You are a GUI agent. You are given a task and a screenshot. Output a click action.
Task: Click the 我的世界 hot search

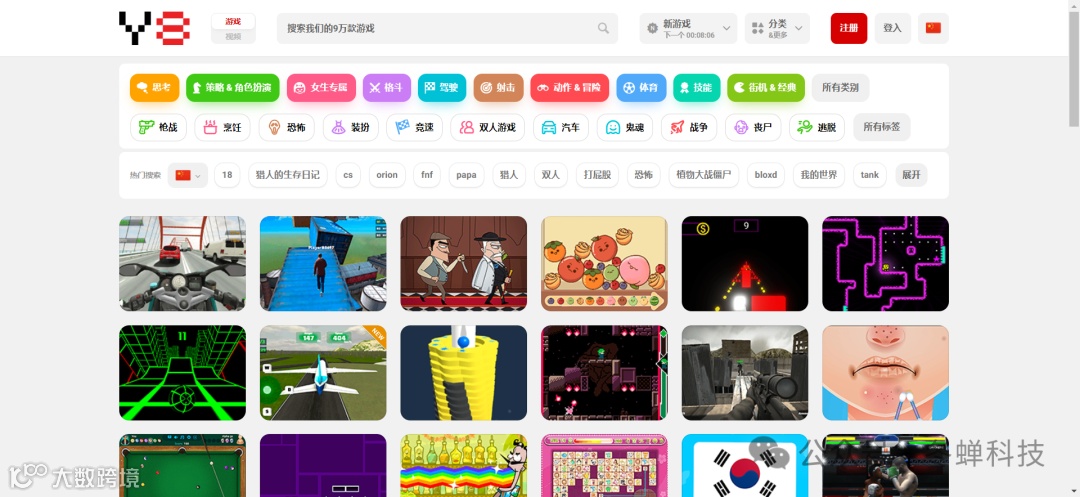(x=818, y=176)
